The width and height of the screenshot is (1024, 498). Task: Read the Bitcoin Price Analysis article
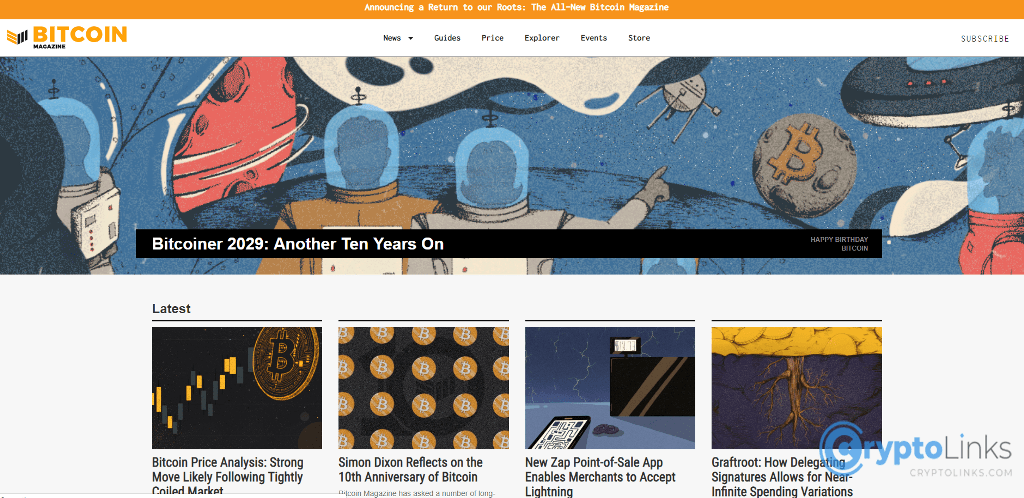(228, 476)
